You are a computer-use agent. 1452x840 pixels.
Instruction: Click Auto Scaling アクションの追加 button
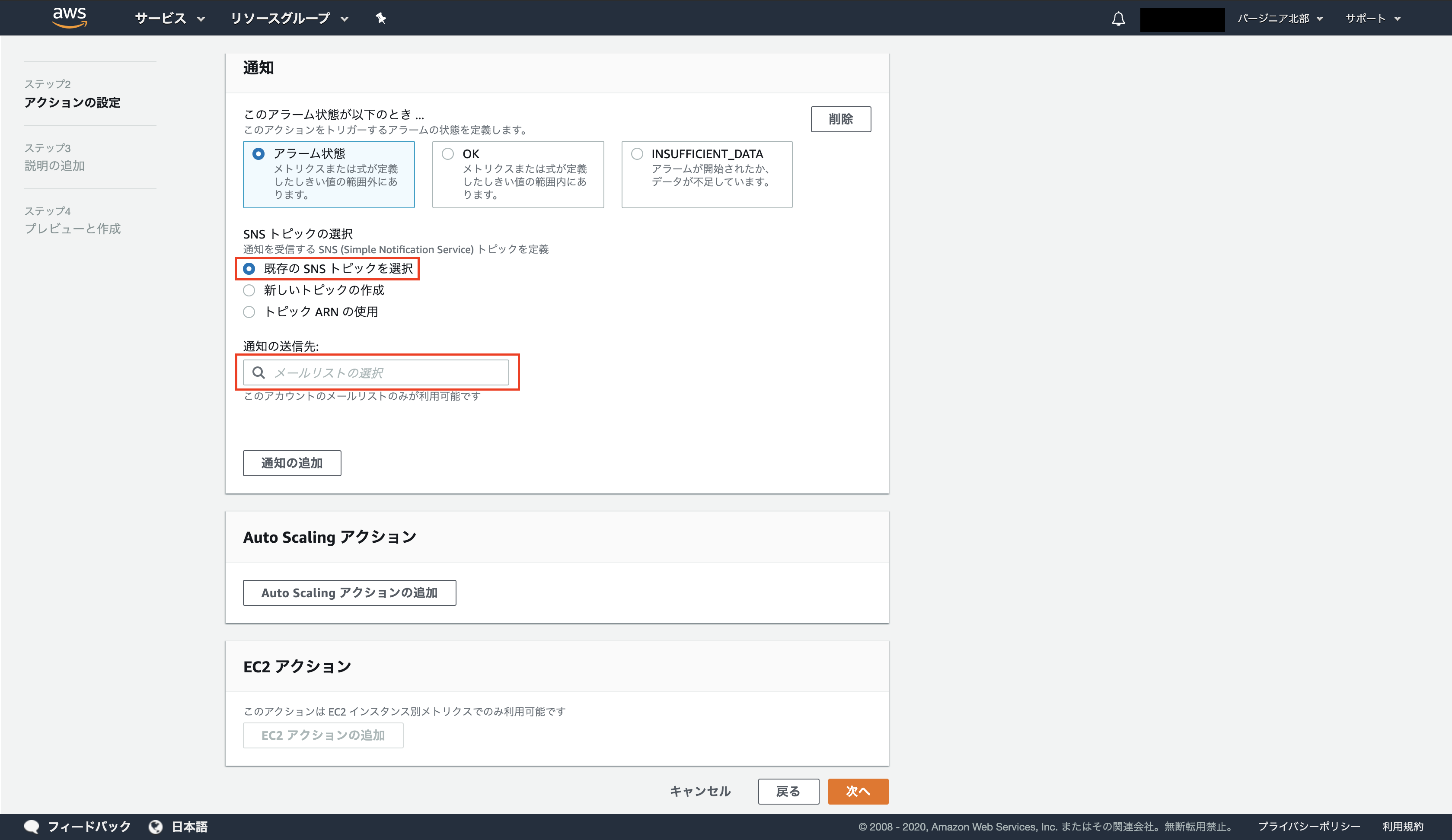point(349,593)
